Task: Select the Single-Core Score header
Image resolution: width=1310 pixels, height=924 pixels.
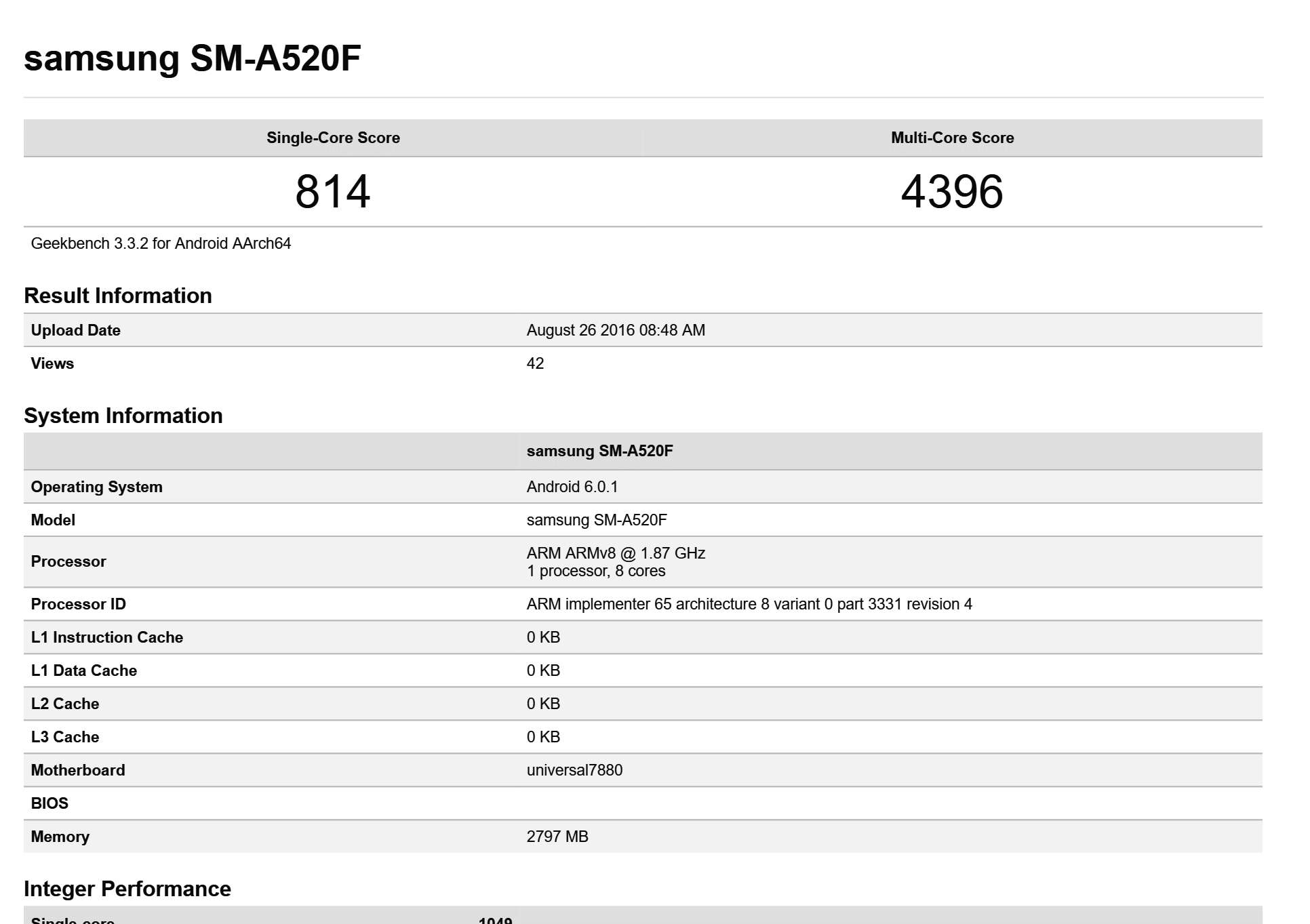Action: 333,138
